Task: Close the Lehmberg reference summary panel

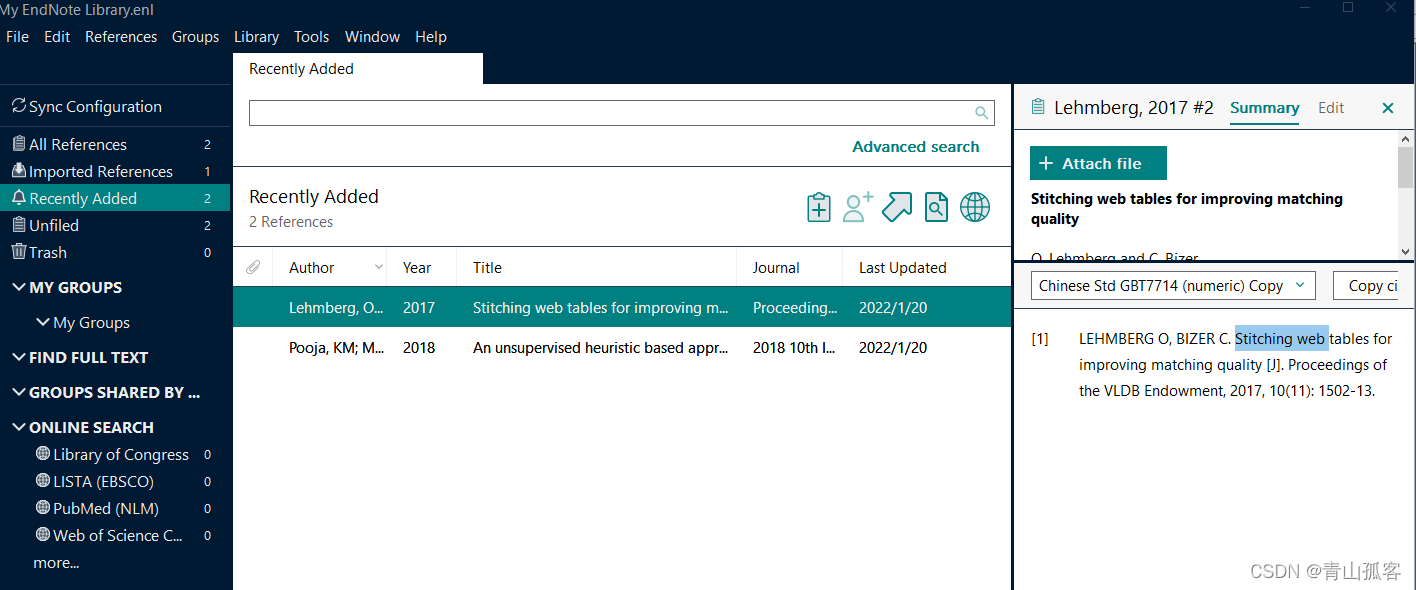Action: click(1387, 108)
